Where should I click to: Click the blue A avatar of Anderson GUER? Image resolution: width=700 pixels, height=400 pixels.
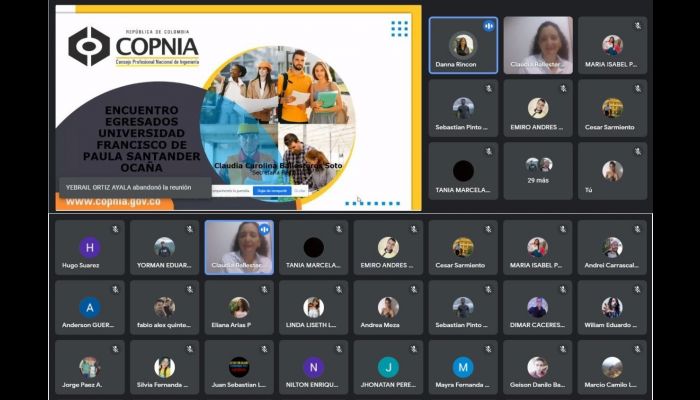click(x=90, y=307)
